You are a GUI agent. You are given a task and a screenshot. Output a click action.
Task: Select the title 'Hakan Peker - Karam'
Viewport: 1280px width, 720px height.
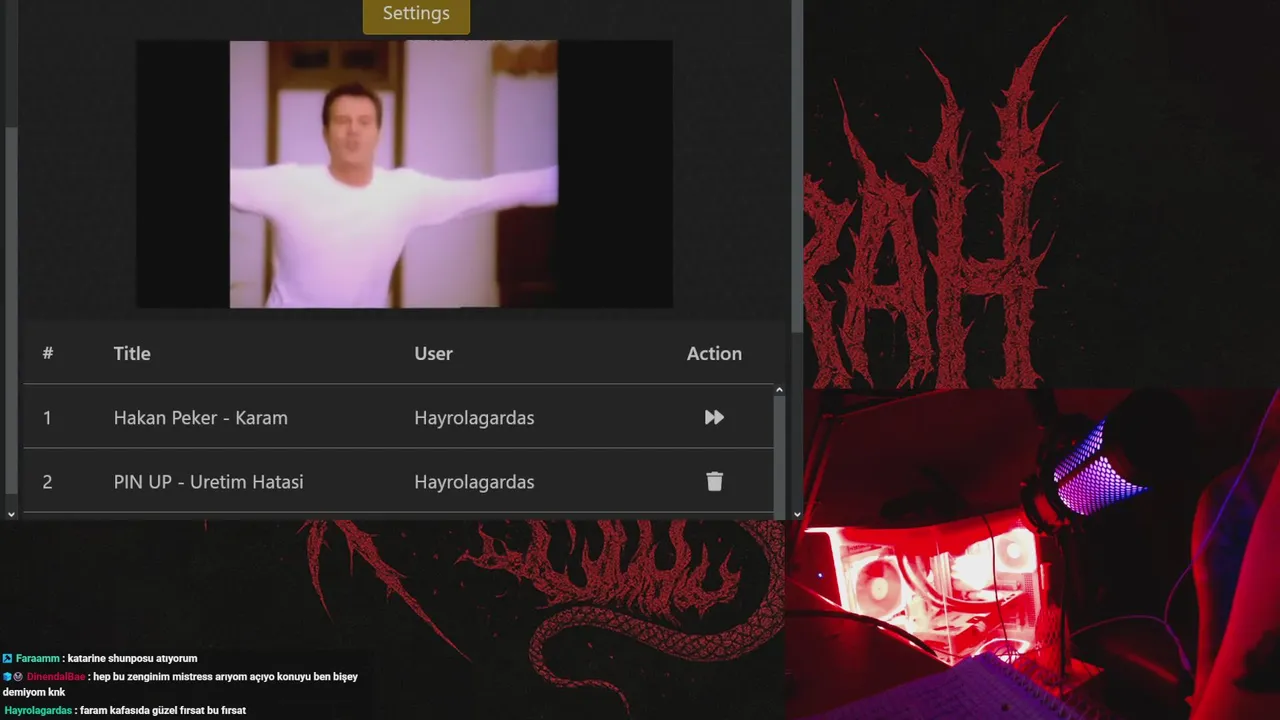pos(200,418)
